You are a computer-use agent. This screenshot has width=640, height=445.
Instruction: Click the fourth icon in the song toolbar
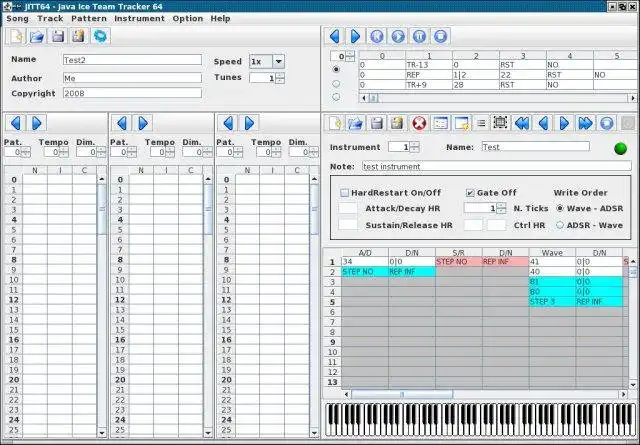(79, 36)
